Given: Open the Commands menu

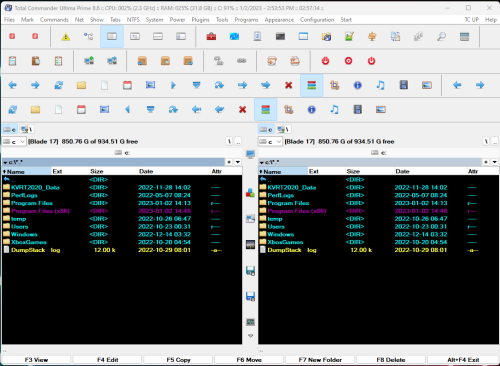Looking at the screenshot, I should click(x=54, y=20).
